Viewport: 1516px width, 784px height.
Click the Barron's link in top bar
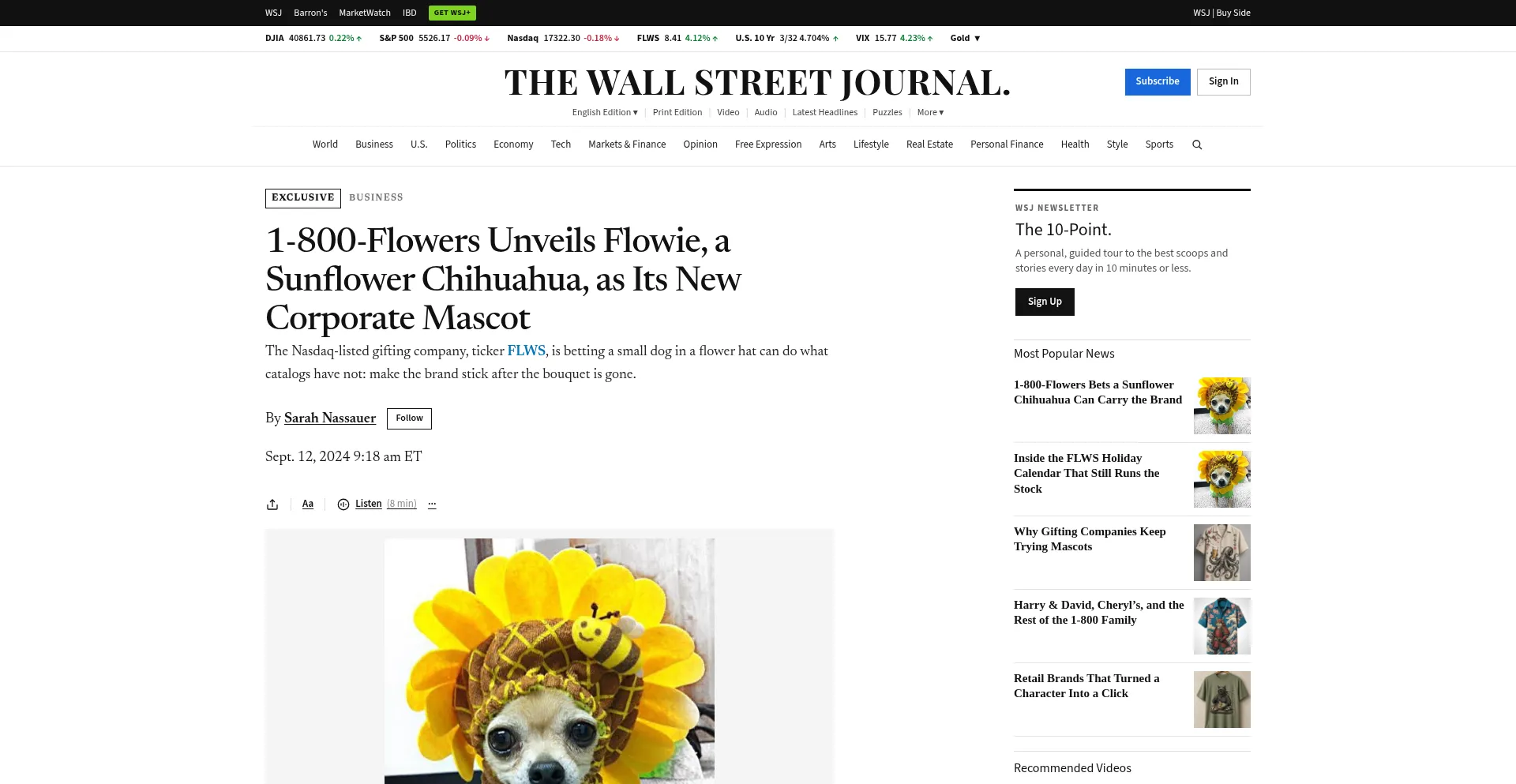pyautogui.click(x=310, y=13)
